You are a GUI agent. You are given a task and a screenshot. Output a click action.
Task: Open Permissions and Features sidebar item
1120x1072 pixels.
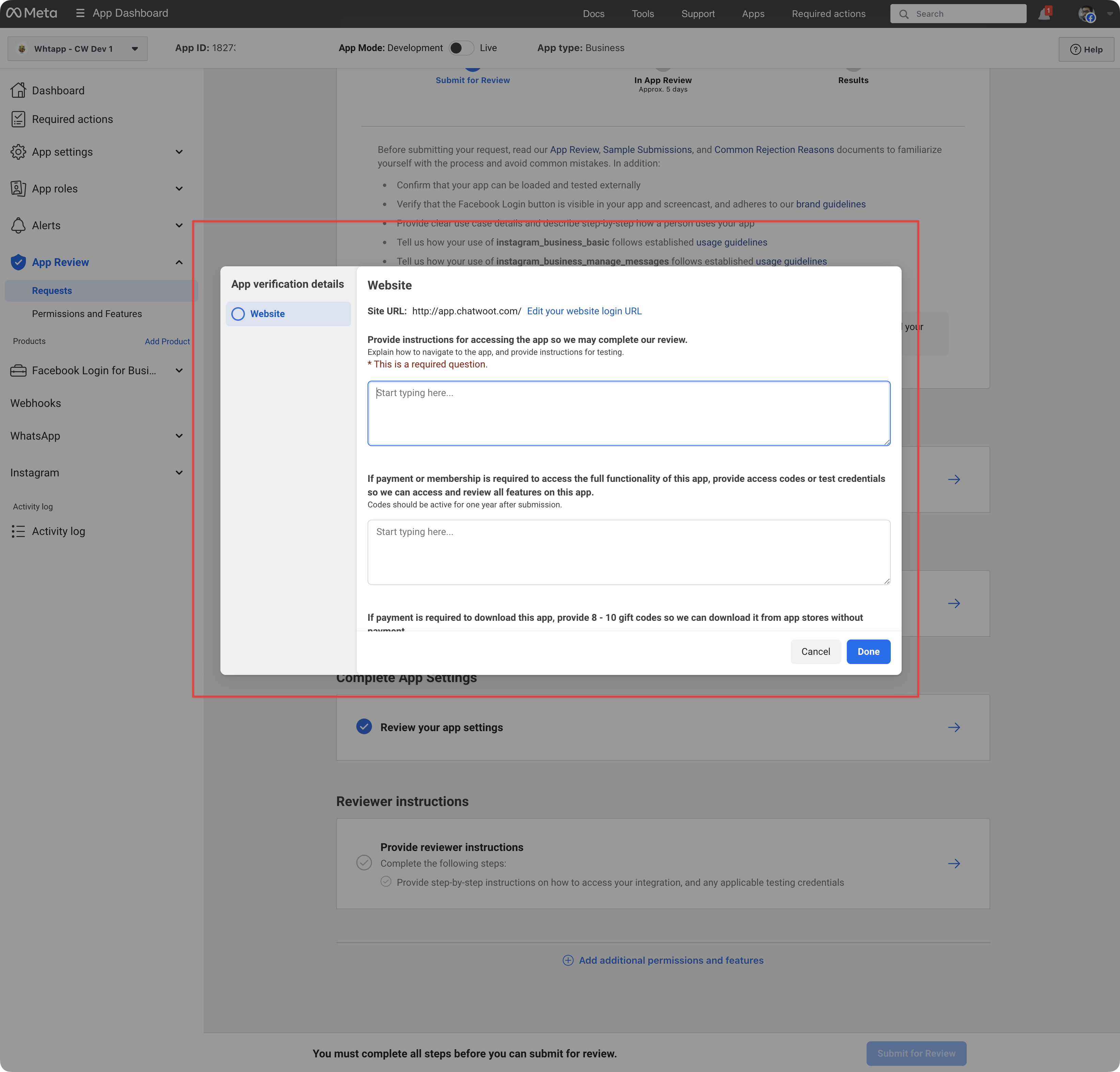[x=87, y=314]
